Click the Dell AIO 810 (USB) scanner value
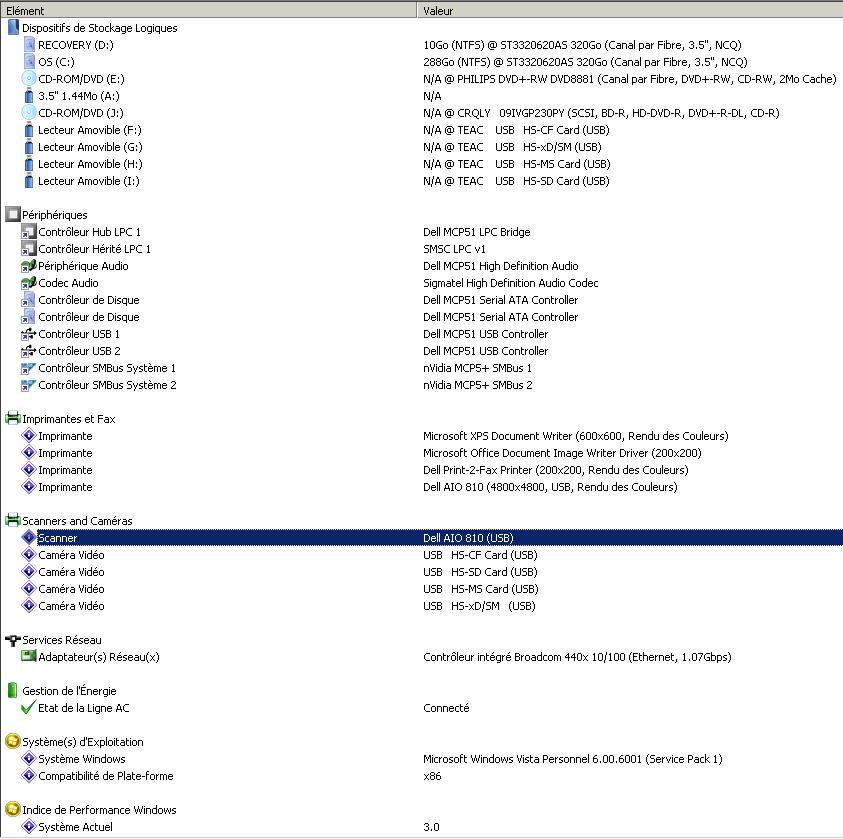Image resolution: width=843 pixels, height=839 pixels. (x=468, y=537)
